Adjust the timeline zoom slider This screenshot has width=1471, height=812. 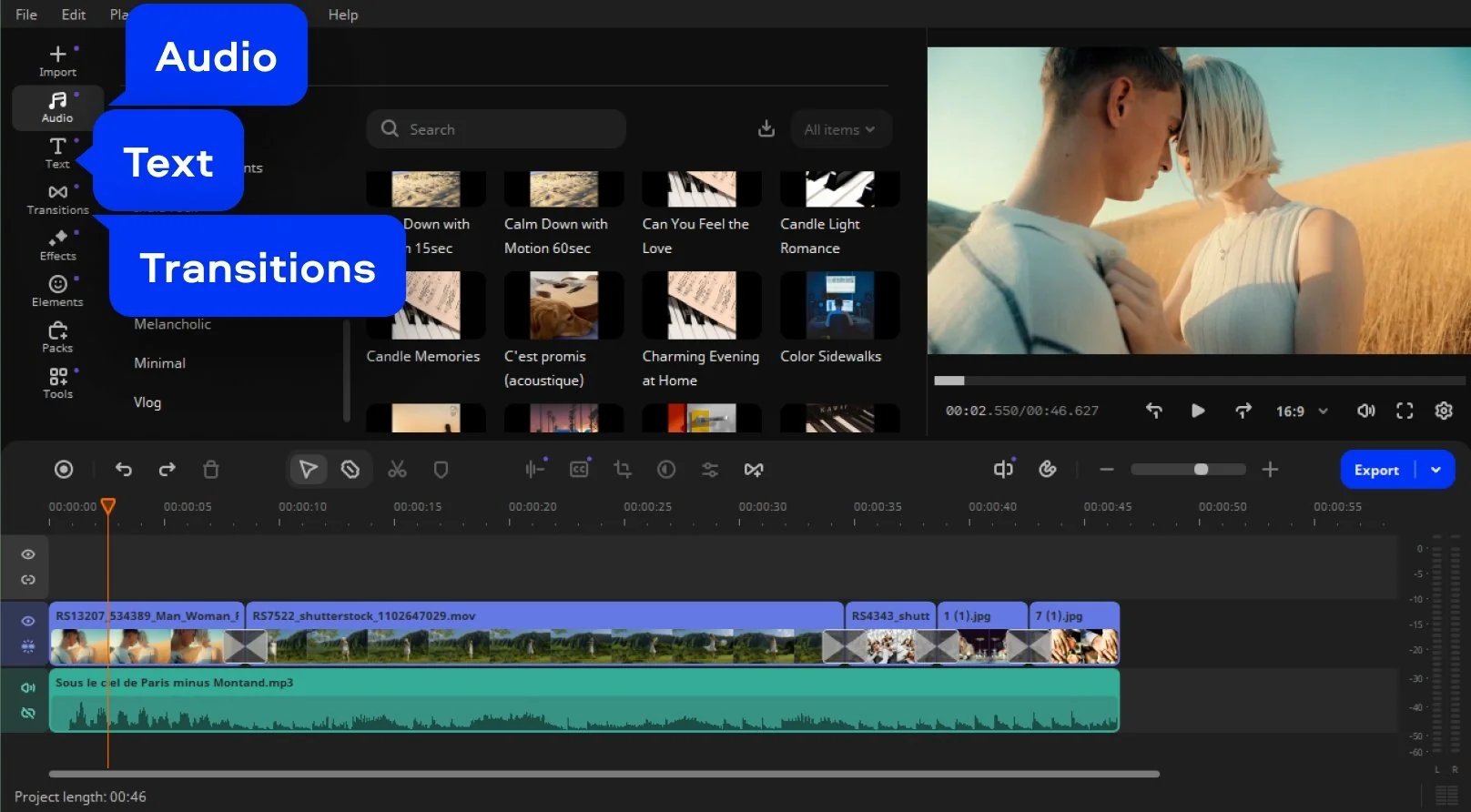point(1201,470)
